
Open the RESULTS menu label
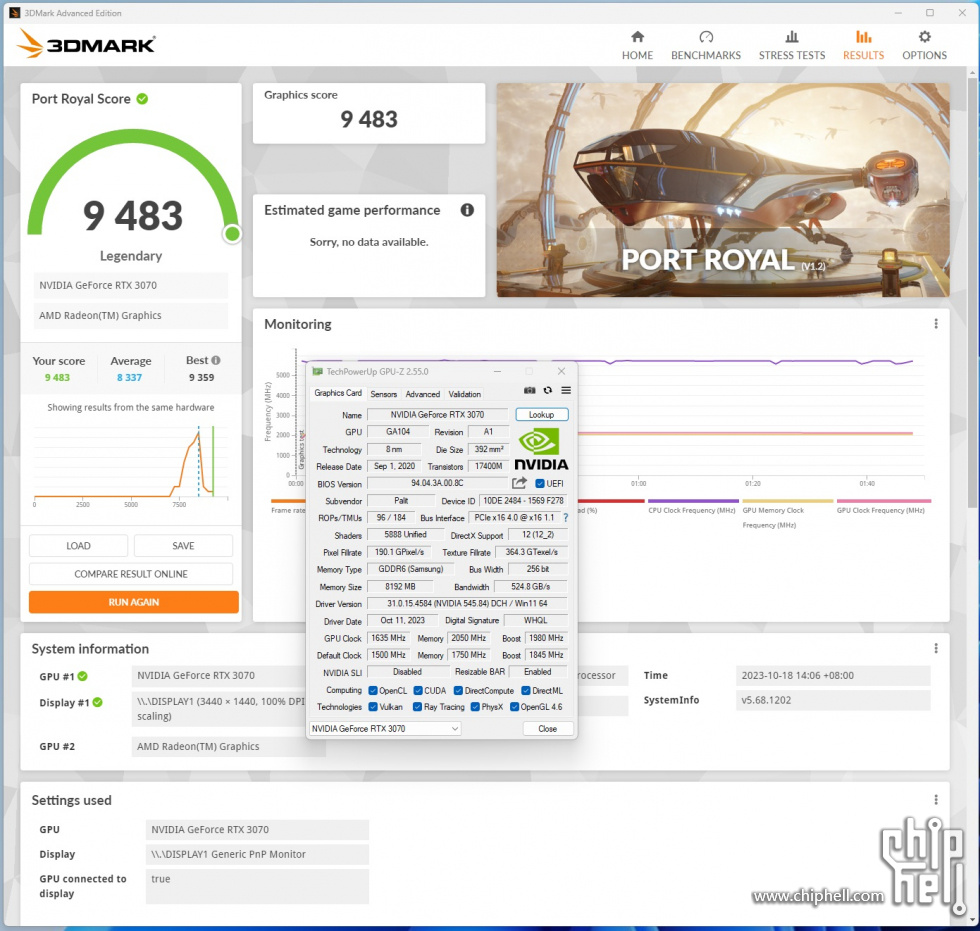[x=863, y=55]
